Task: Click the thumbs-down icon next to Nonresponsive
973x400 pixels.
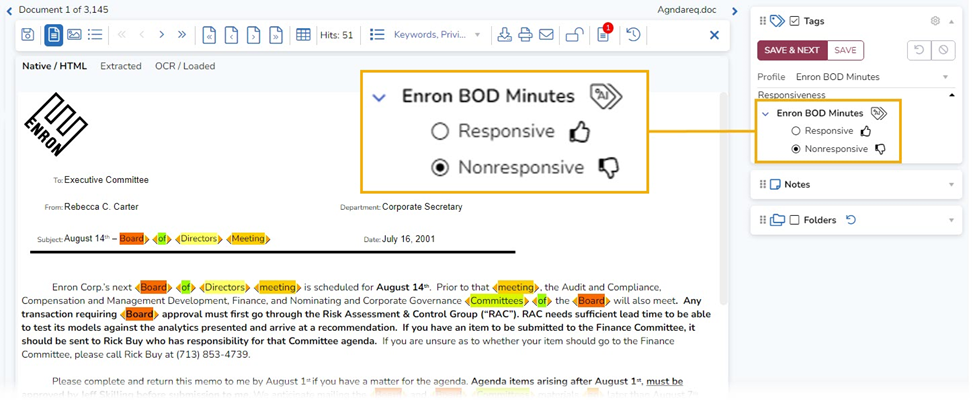Action: click(880, 149)
